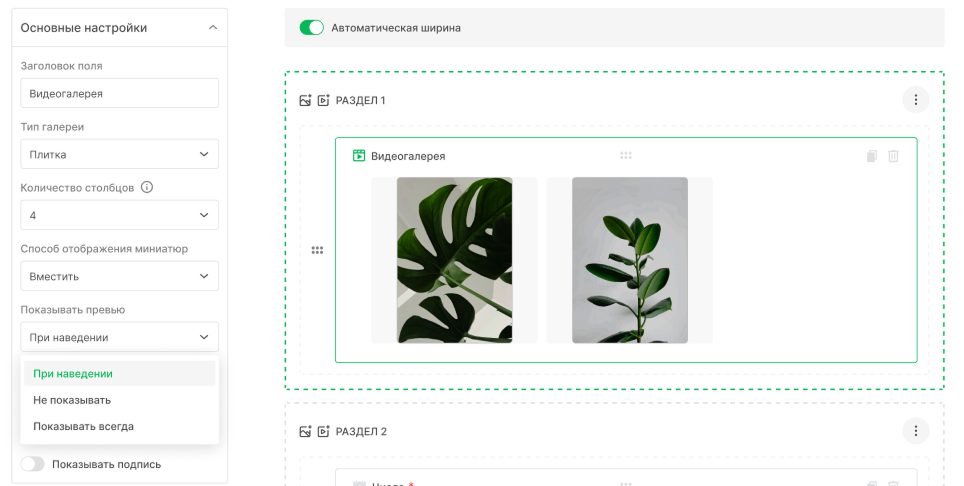Screen dimensions: 964x486
Task: Click the drag handle at top of Видеогалерея field
Action: click(x=626, y=155)
